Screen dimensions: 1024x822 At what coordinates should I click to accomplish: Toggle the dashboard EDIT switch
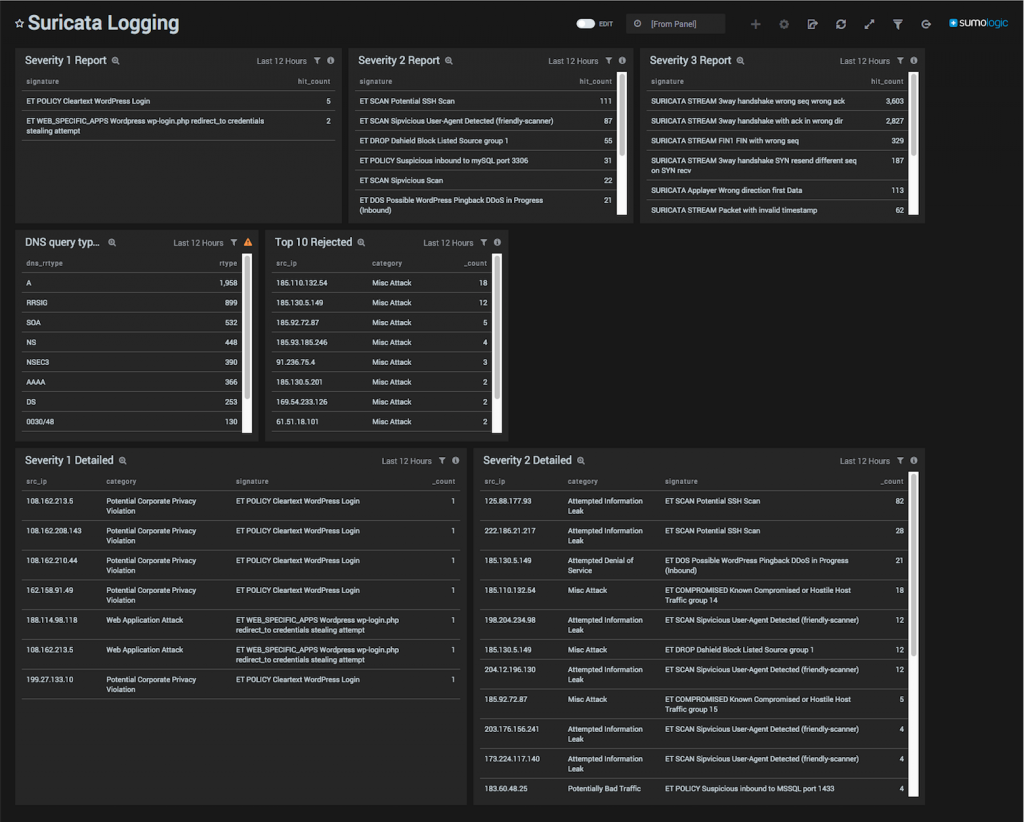585,24
